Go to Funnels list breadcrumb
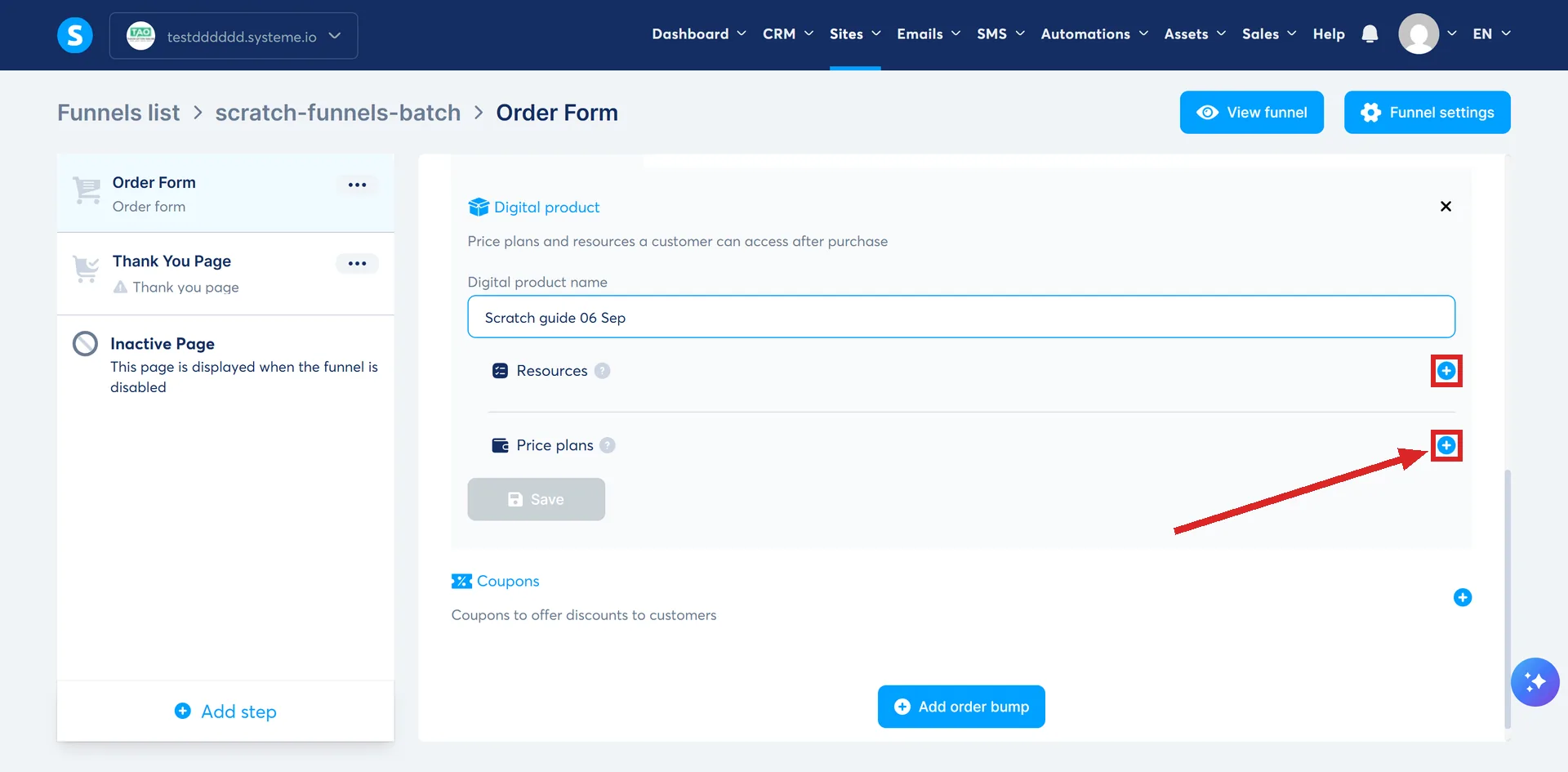Image resolution: width=1568 pixels, height=772 pixels. point(118,113)
